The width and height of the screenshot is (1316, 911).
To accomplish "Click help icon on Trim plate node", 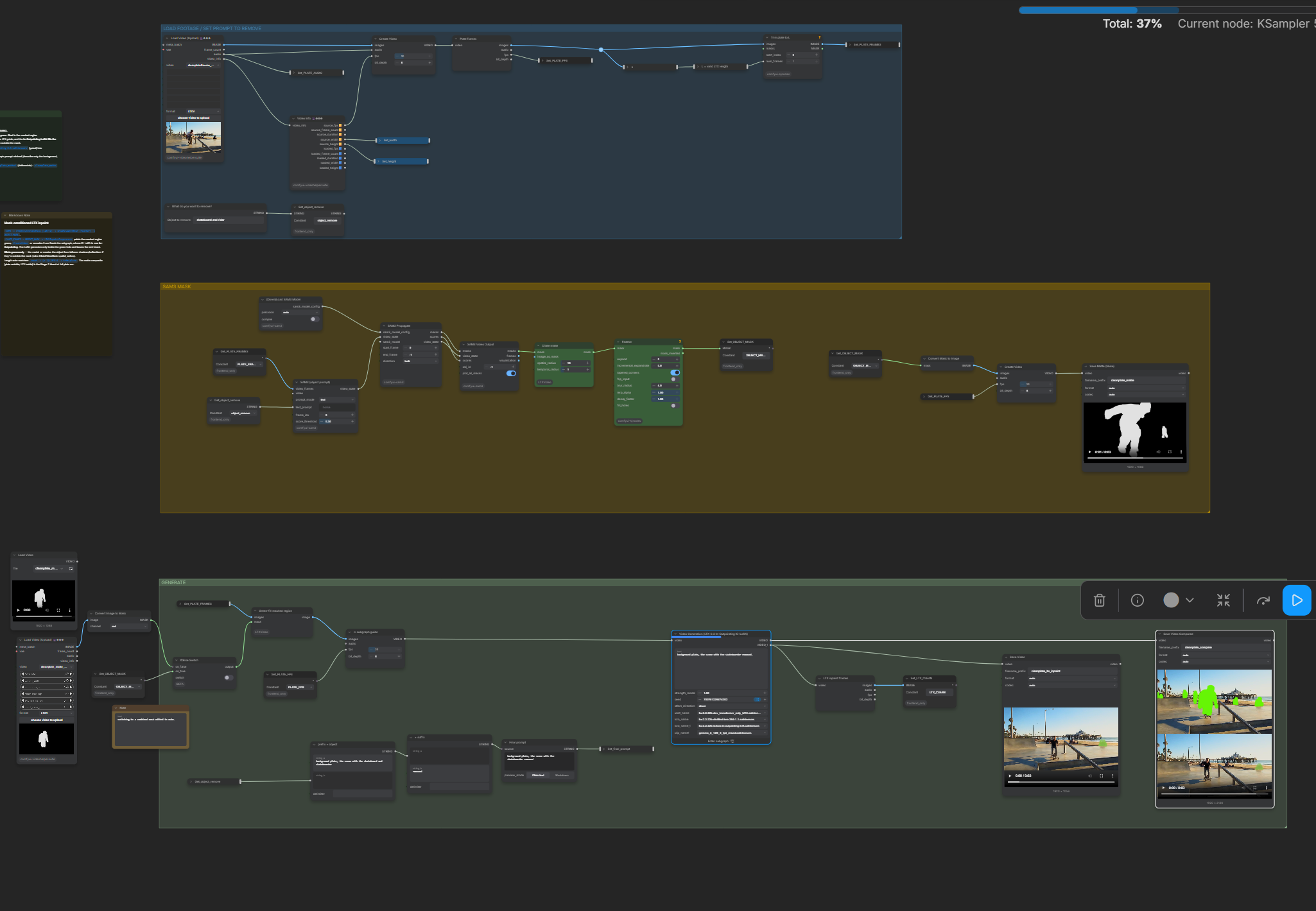I will coord(819,37).
